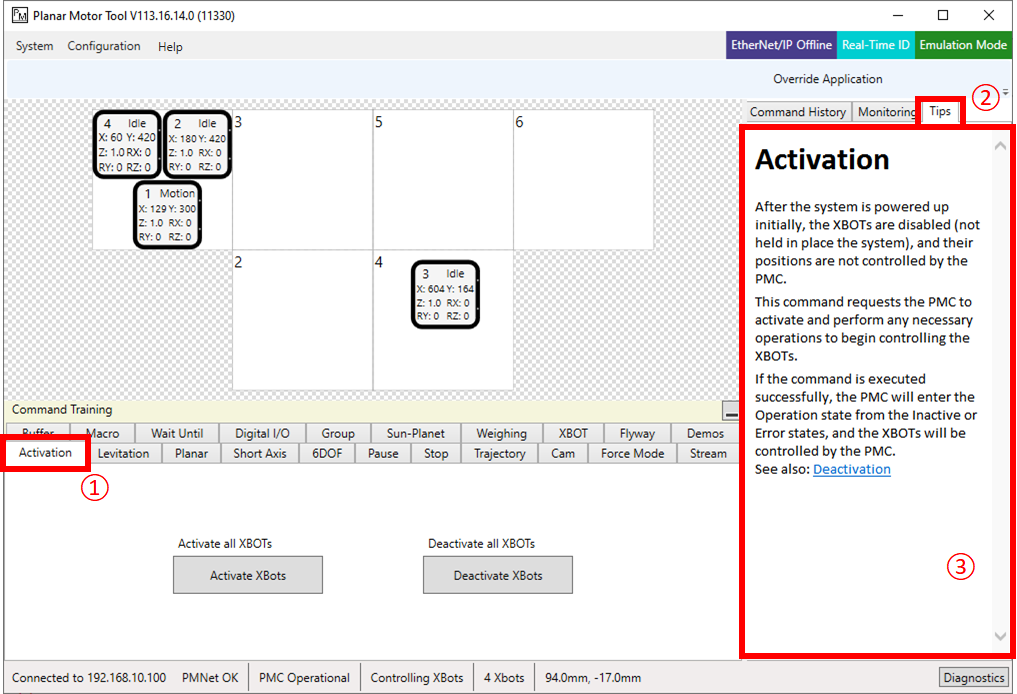Switch to the Command History tab
Image resolution: width=1017 pixels, height=694 pixels.
797,112
